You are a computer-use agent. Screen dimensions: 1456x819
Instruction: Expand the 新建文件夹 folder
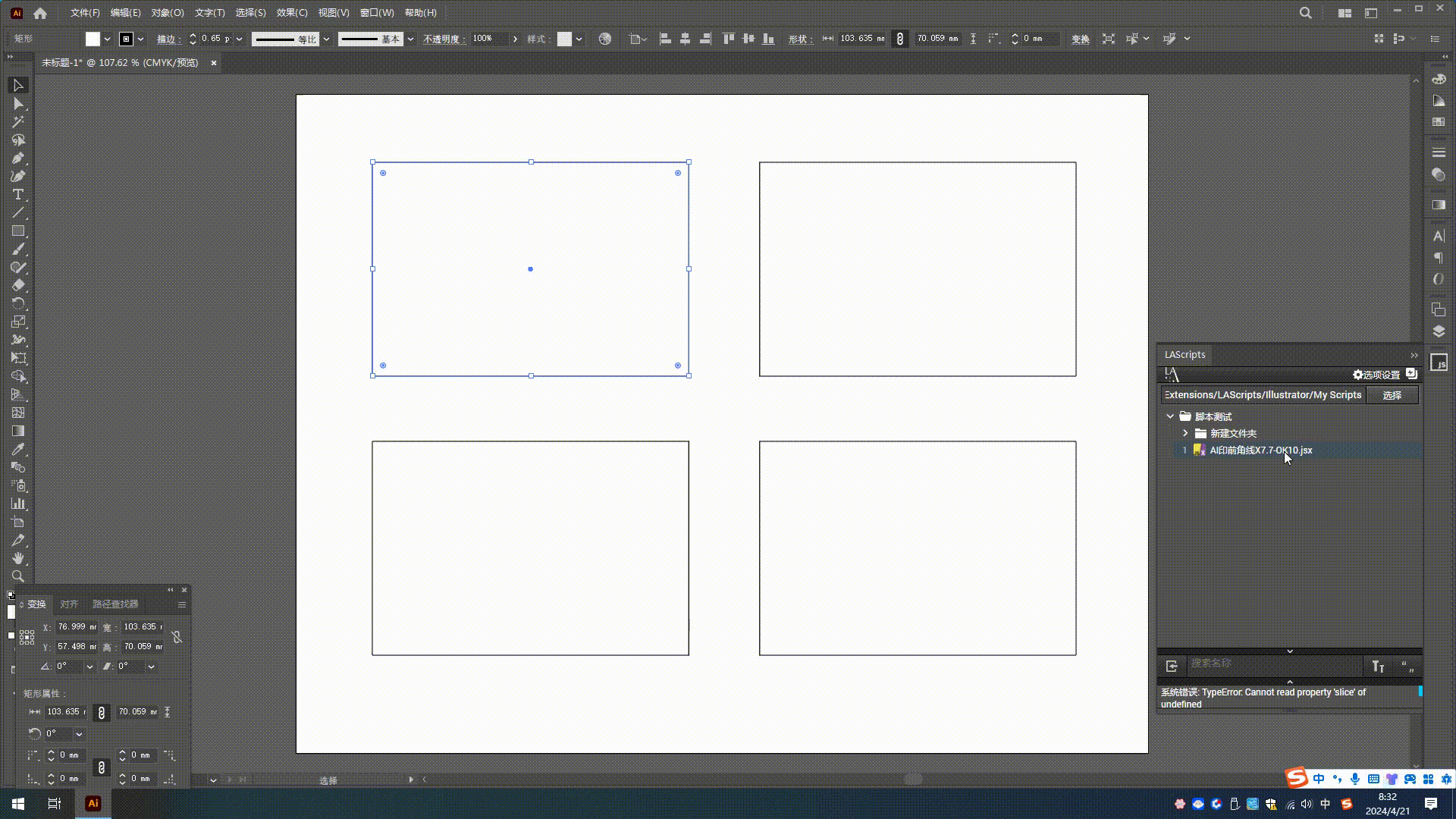pyautogui.click(x=1185, y=433)
